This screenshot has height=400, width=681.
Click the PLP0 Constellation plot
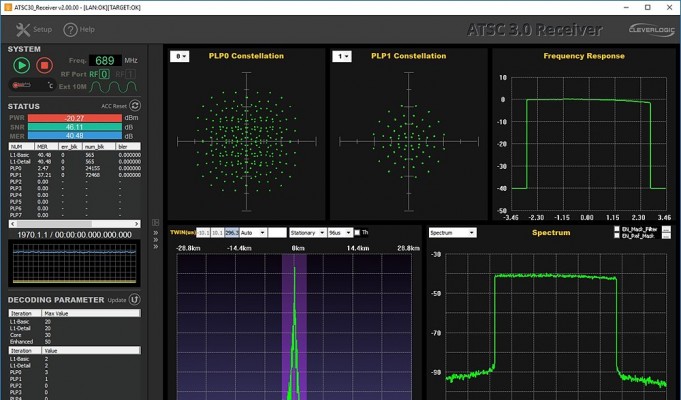(x=246, y=142)
